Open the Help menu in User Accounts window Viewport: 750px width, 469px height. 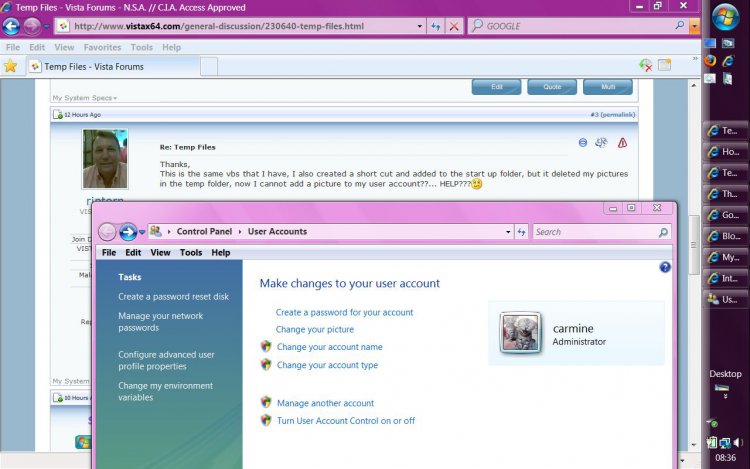click(x=221, y=252)
